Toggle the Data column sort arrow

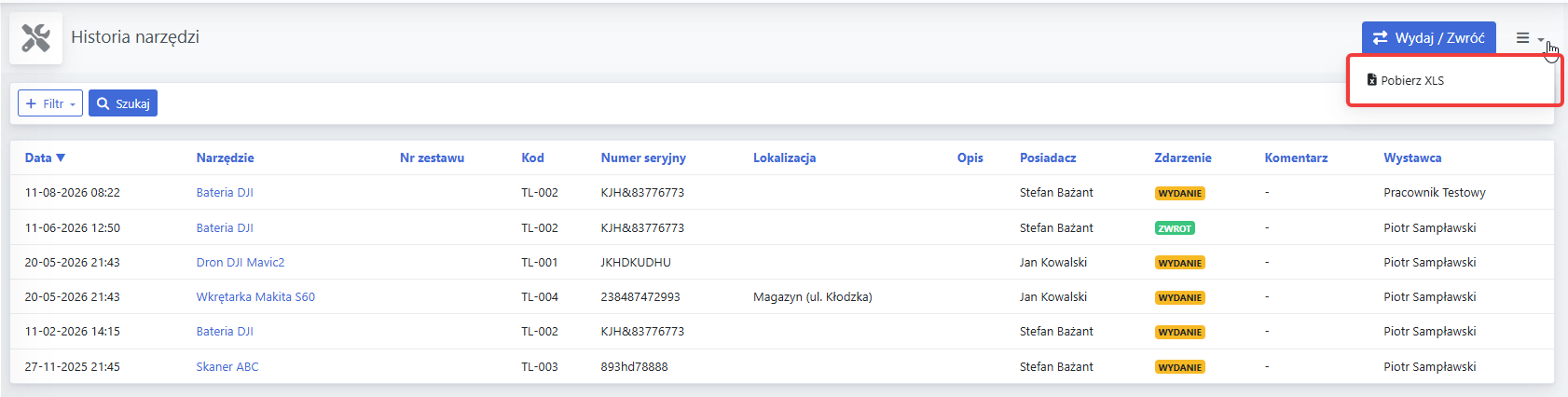click(61, 157)
